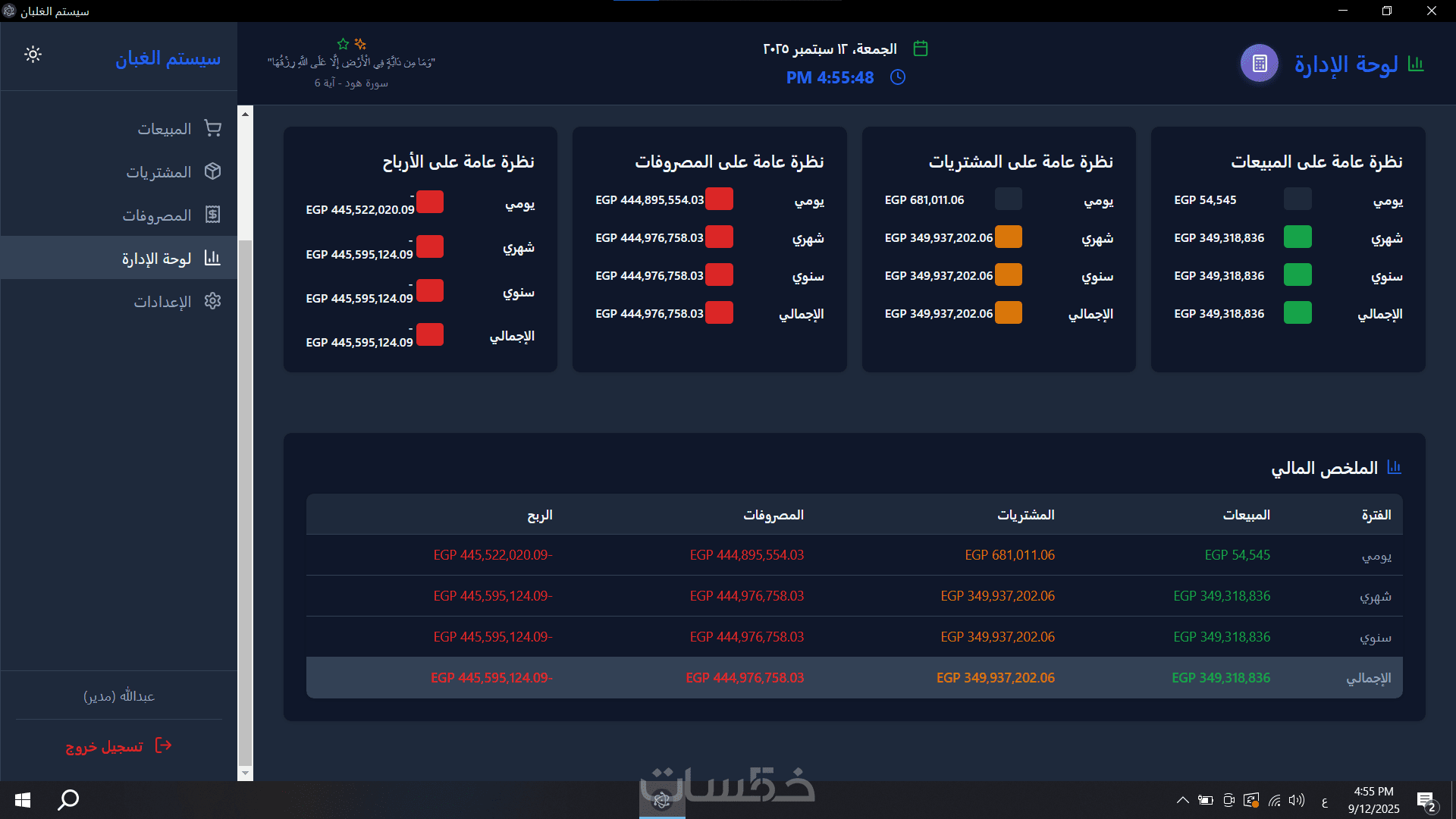The width and height of the screenshot is (1456, 819).
Task: Click scrollbar up arrow beside sidebar
Action: (245, 114)
